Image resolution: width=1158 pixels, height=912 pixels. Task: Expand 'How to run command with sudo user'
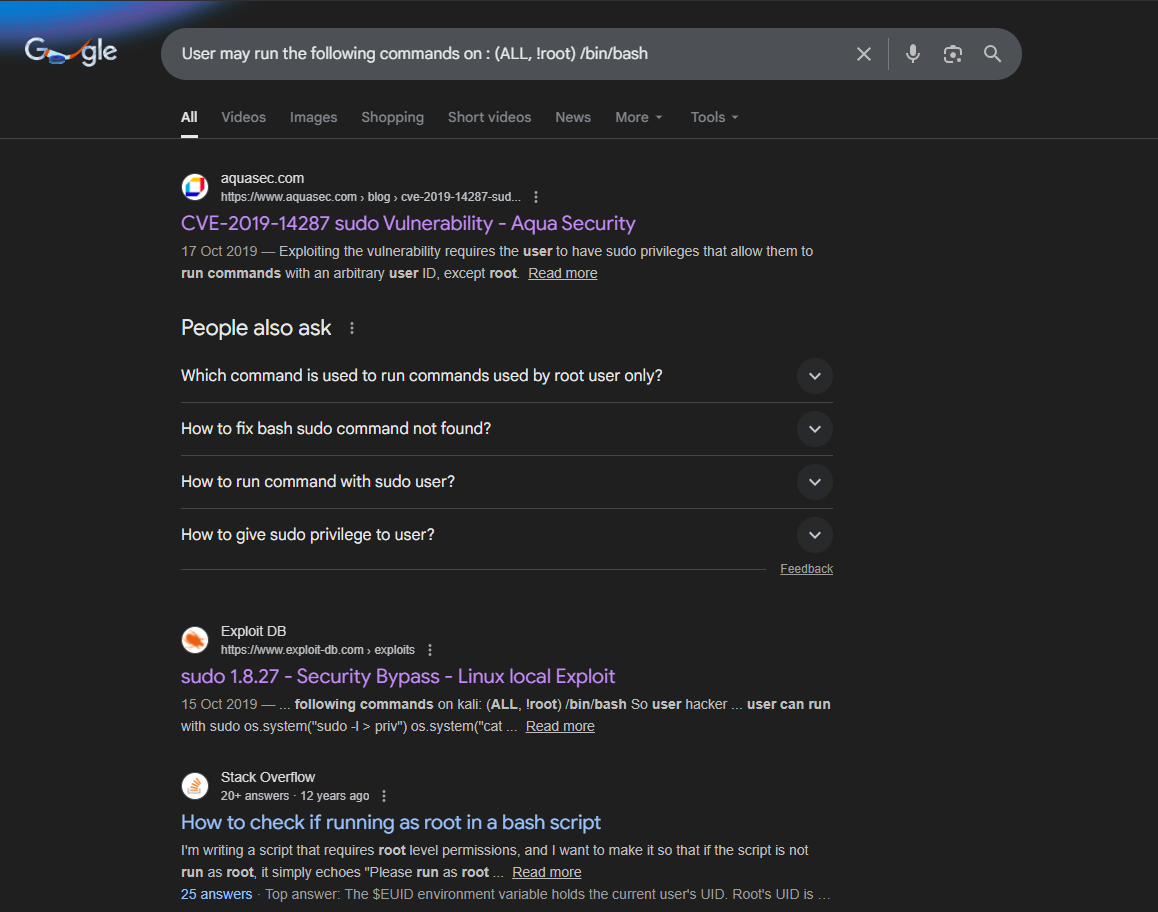coord(814,482)
